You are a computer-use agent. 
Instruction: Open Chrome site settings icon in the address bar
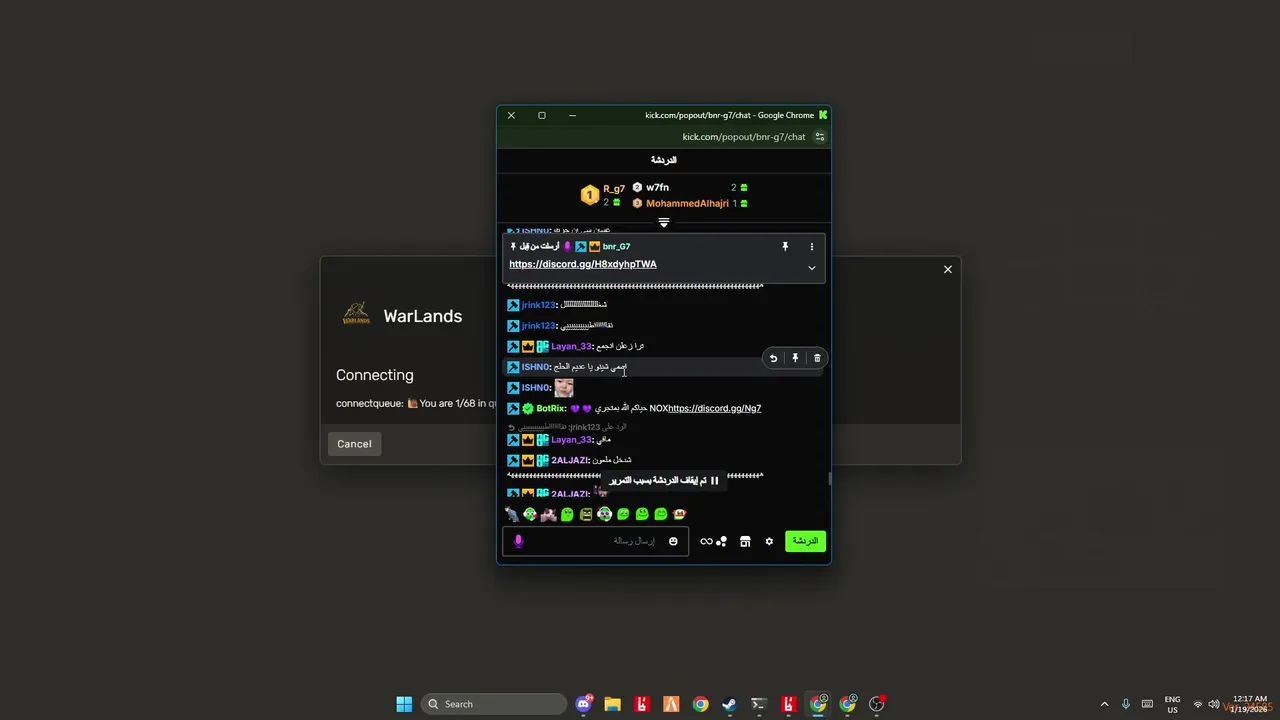pyautogui.click(x=820, y=137)
